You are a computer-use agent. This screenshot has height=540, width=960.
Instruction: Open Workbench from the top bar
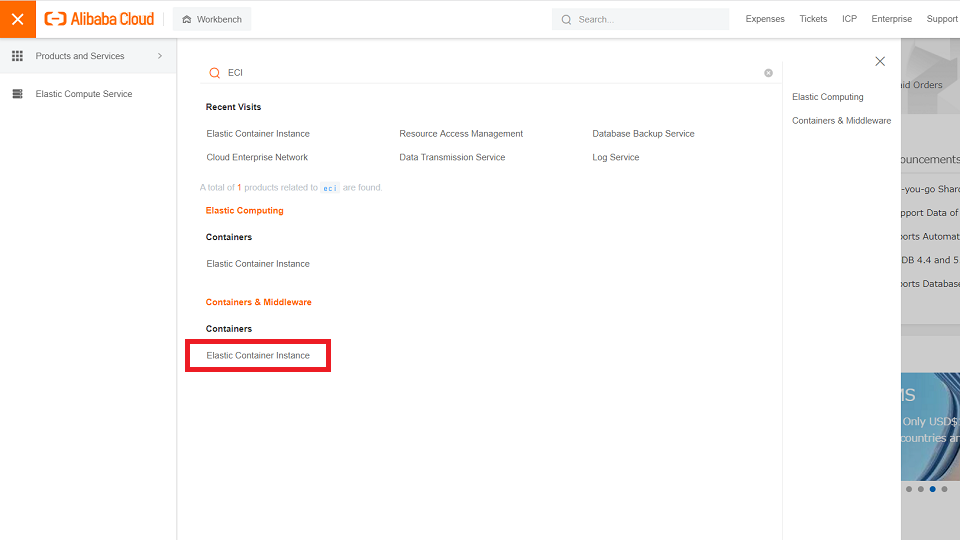(x=212, y=19)
